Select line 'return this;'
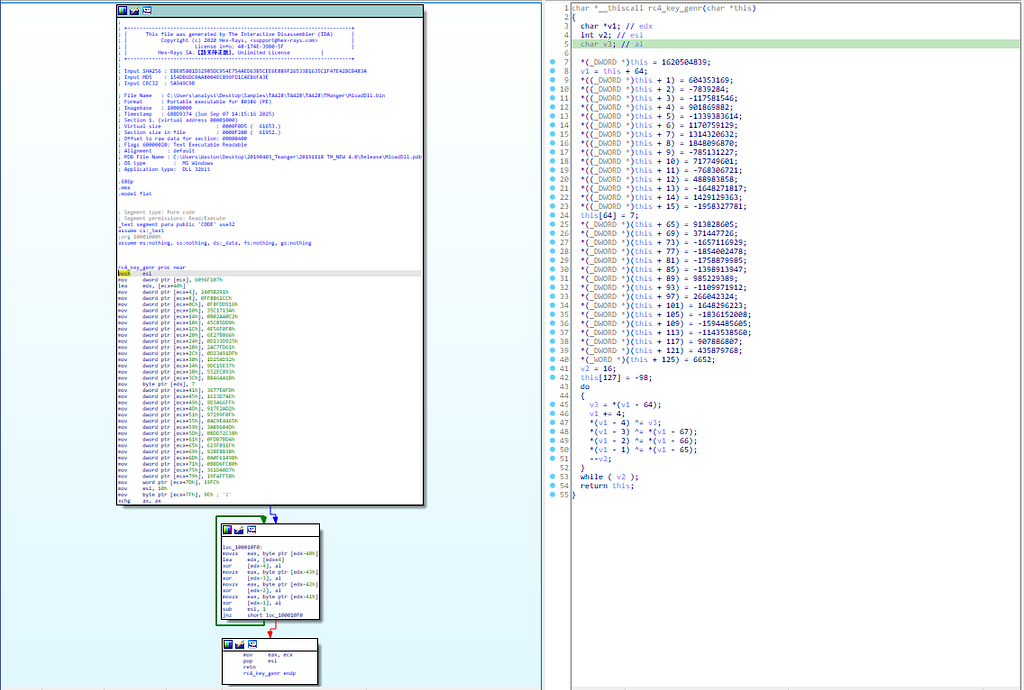Image resolution: width=1024 pixels, height=690 pixels. click(607, 486)
